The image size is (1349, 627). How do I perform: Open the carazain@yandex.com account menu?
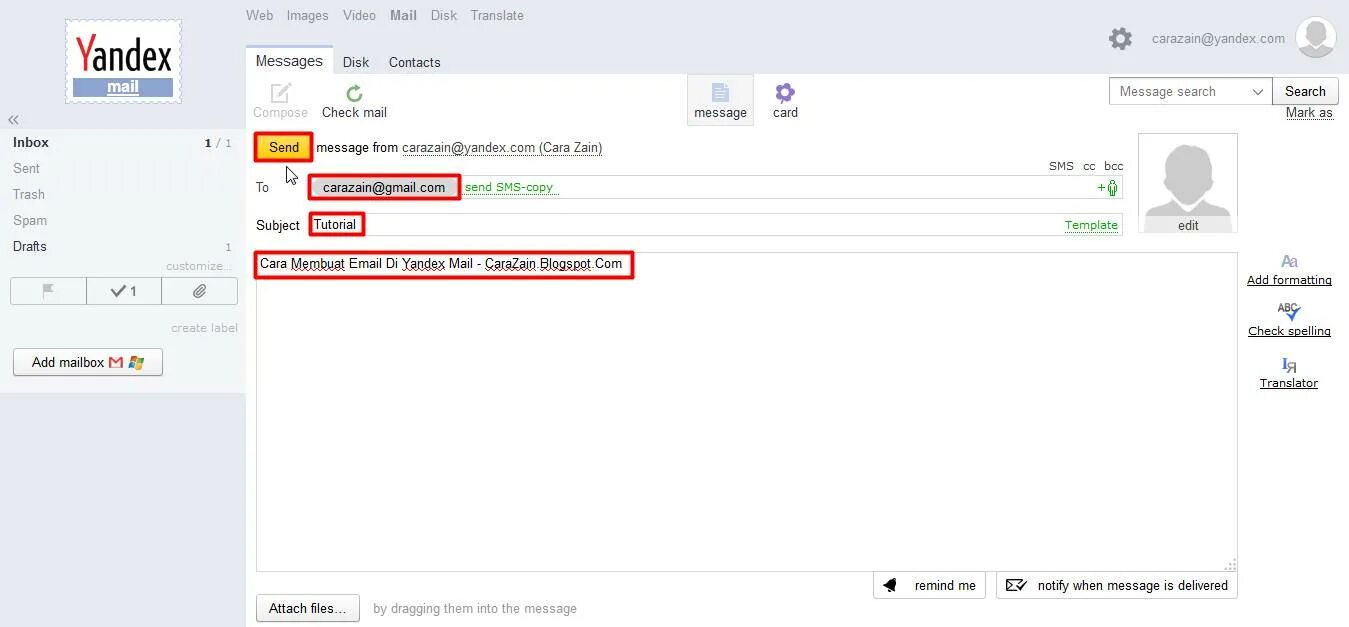click(1218, 38)
